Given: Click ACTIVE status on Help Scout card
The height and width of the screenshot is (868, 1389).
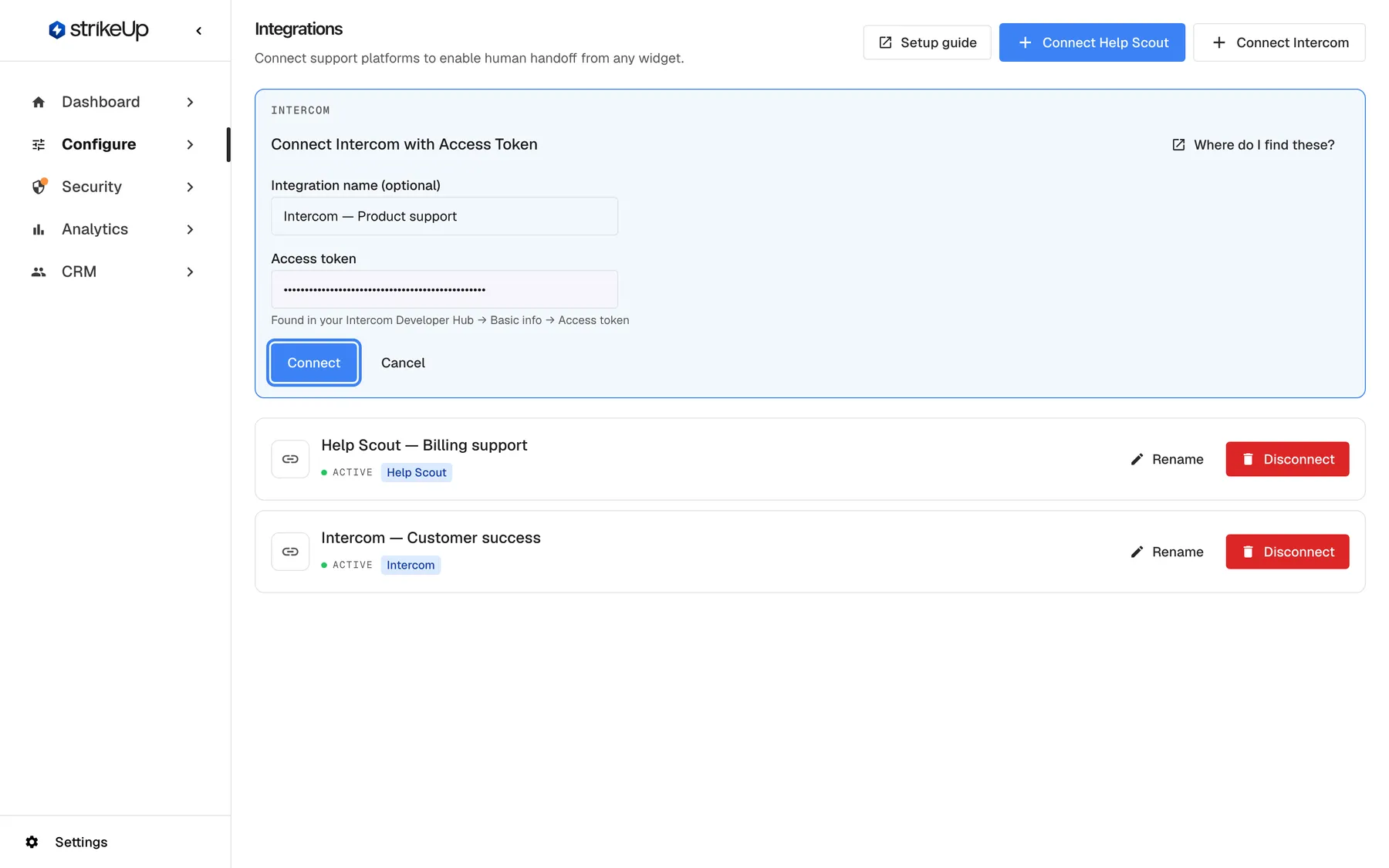Looking at the screenshot, I should [x=347, y=472].
